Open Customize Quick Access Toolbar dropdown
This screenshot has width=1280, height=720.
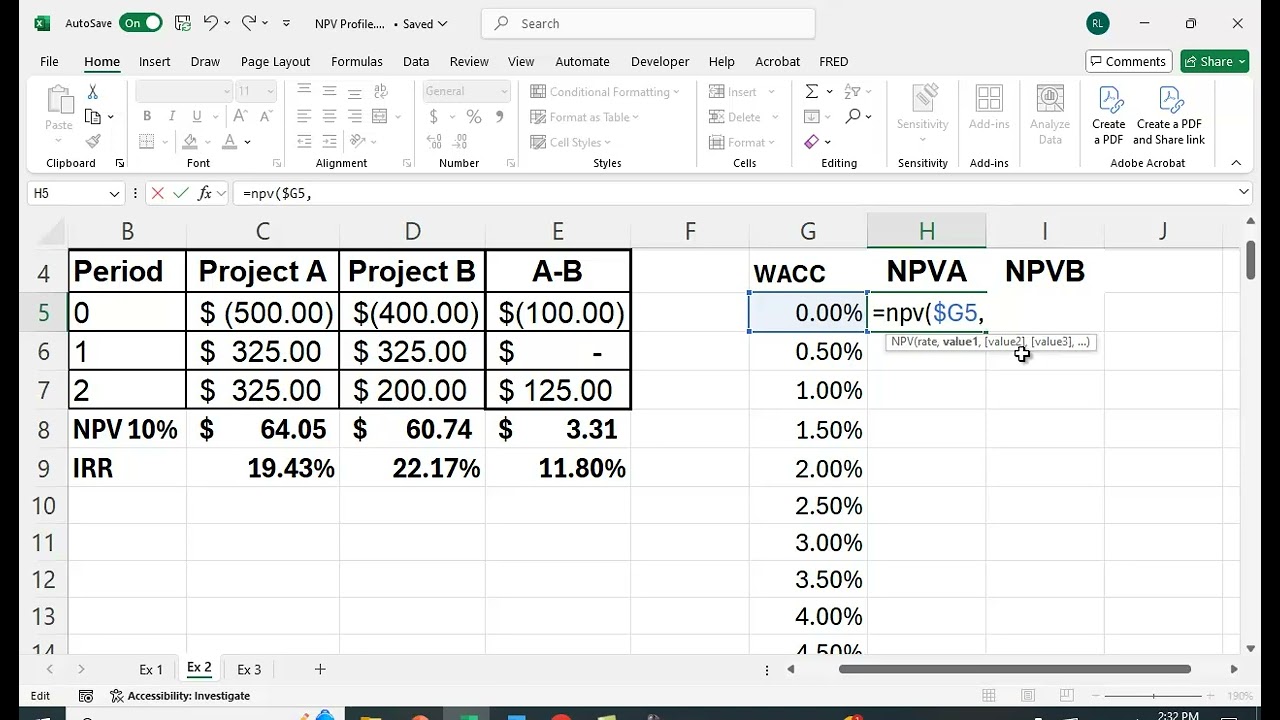(286, 23)
